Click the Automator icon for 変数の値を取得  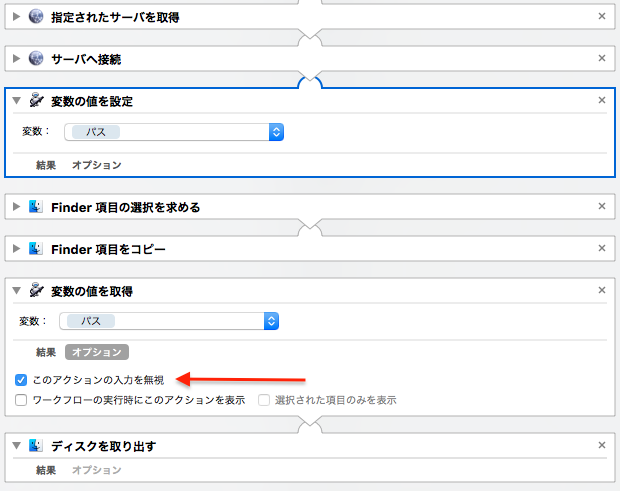(37, 291)
